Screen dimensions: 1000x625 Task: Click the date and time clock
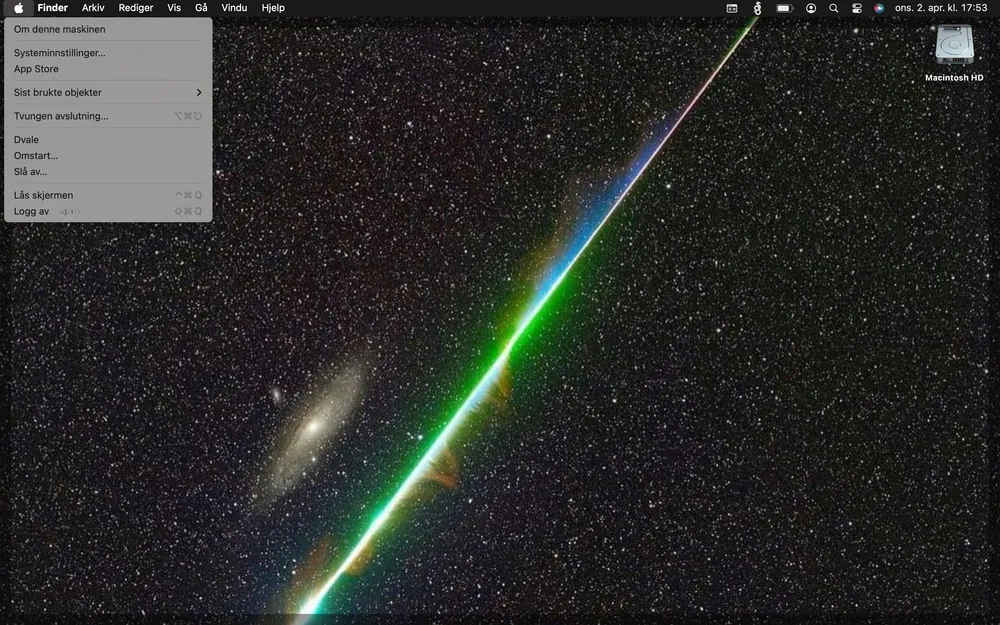tap(940, 8)
